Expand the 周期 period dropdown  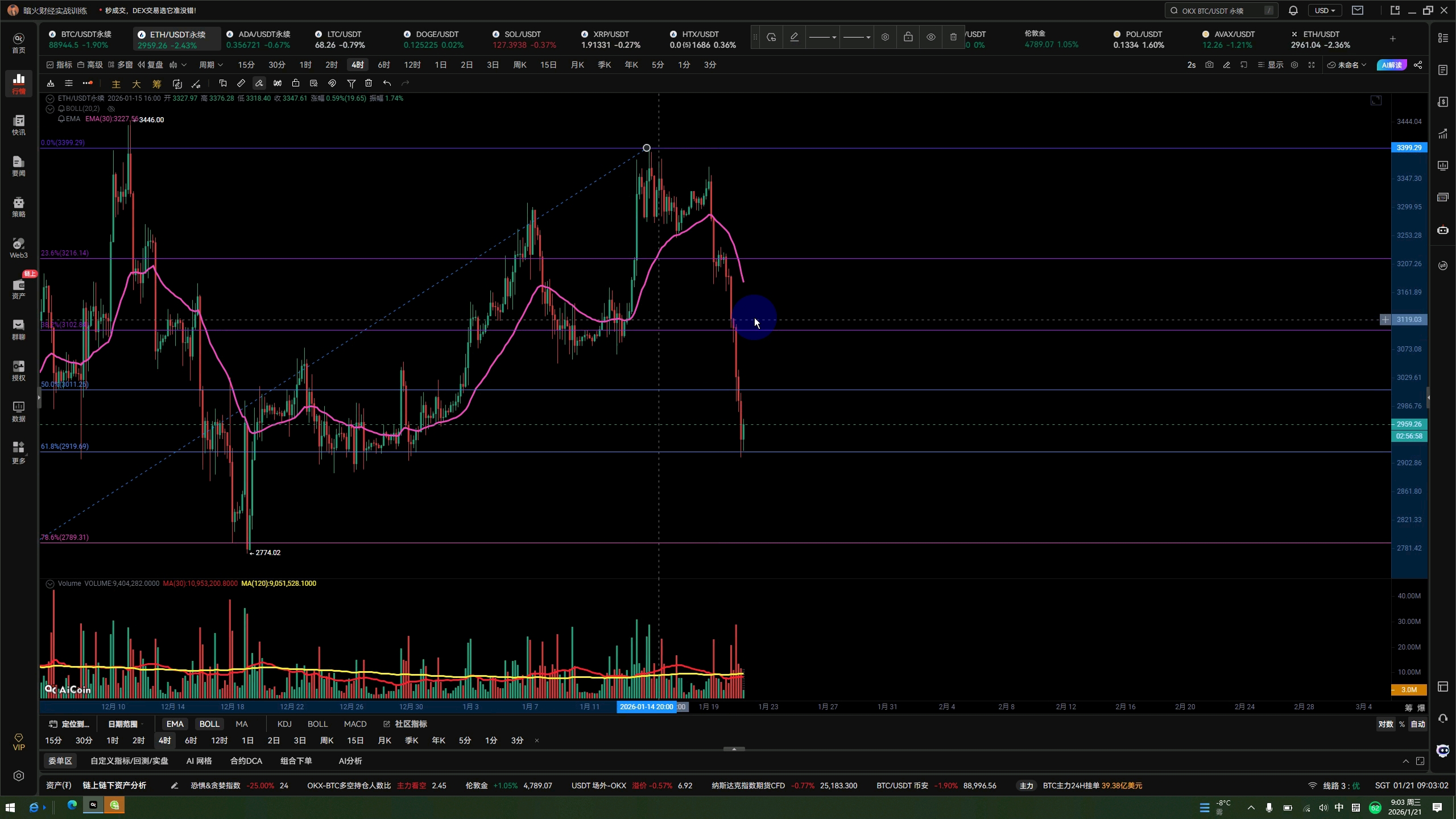pos(210,65)
